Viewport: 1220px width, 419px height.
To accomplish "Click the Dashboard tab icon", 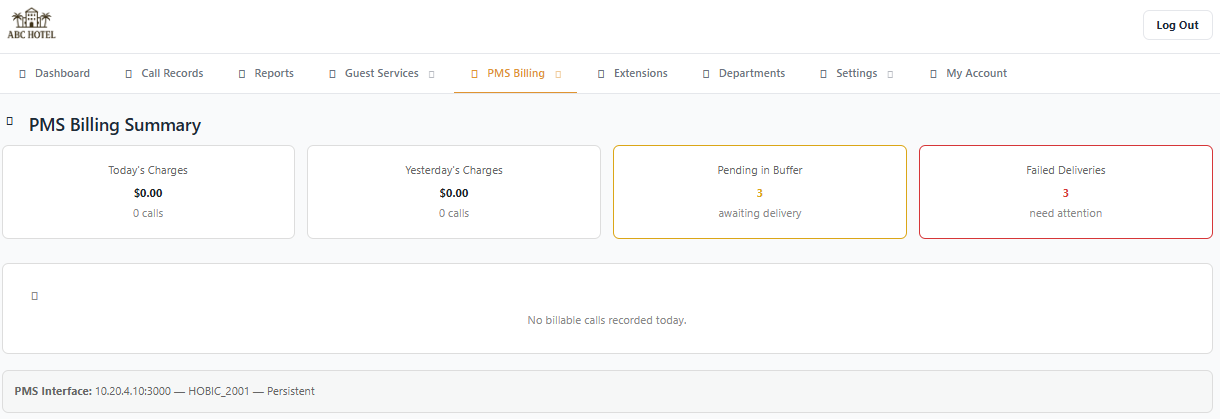I will [22, 74].
